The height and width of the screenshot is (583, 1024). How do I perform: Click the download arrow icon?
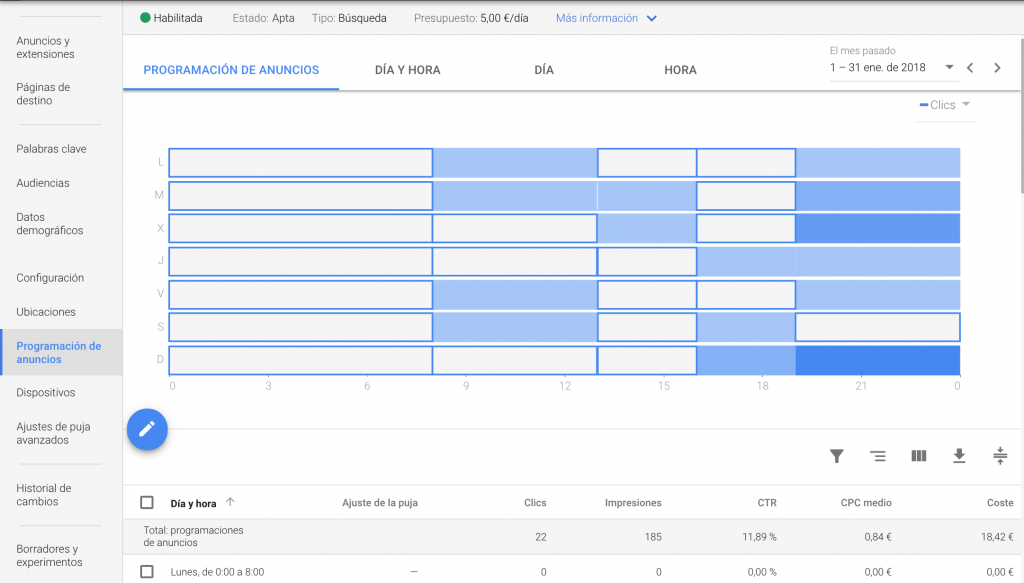[959, 456]
